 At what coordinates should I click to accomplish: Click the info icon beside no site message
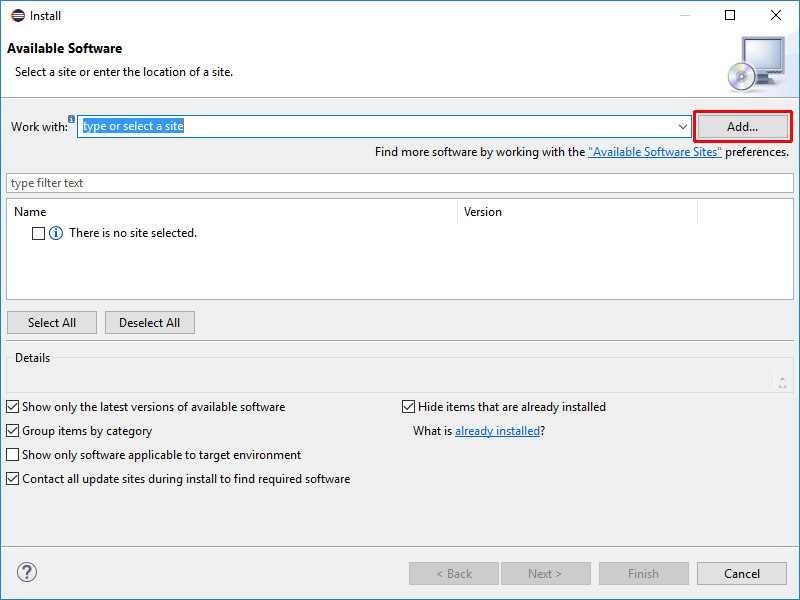pyautogui.click(x=56, y=233)
